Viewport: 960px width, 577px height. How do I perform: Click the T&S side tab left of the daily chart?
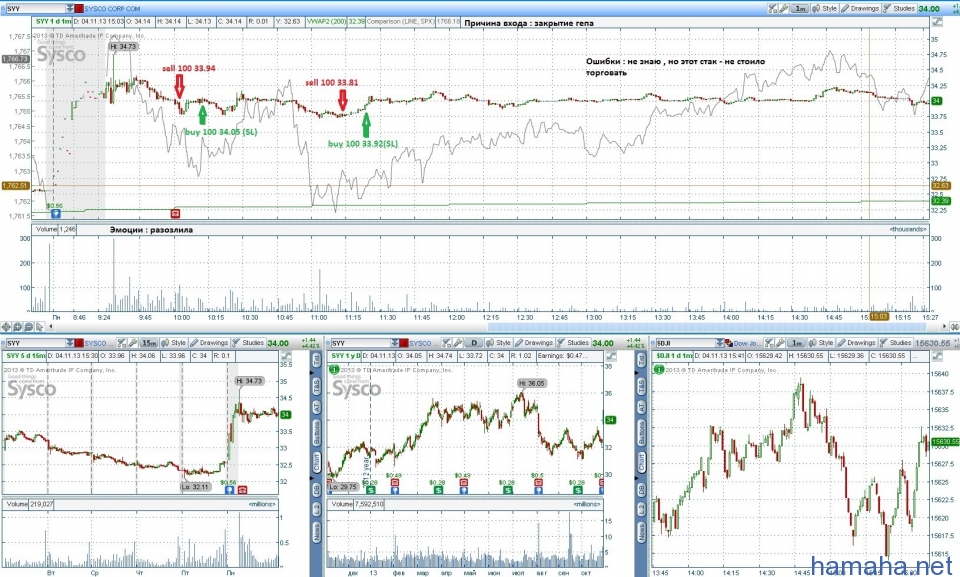pyautogui.click(x=317, y=387)
